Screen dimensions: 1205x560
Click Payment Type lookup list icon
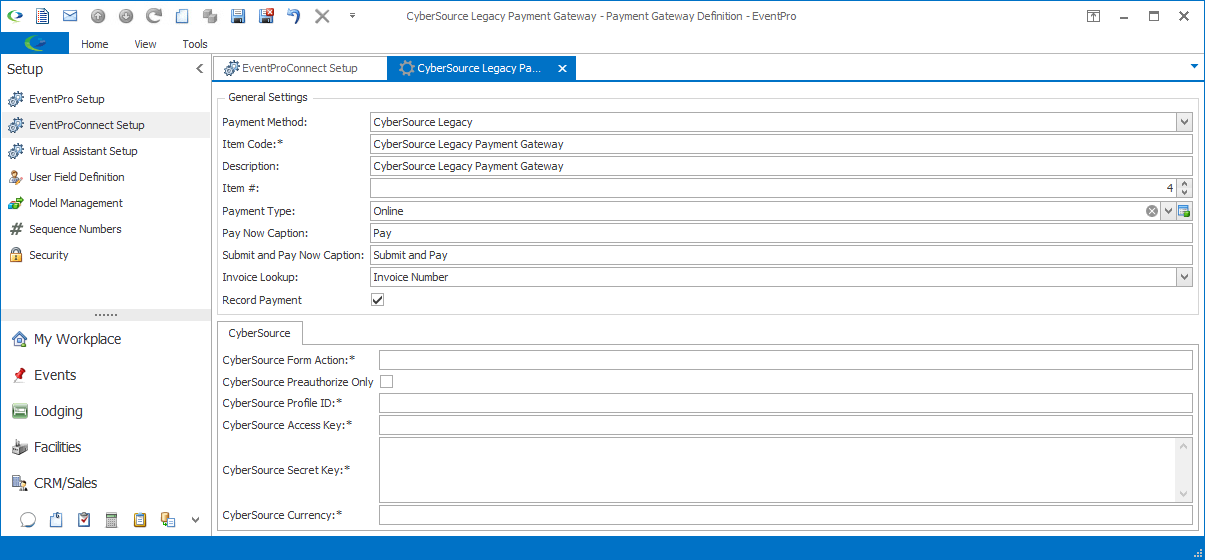coord(1184,211)
